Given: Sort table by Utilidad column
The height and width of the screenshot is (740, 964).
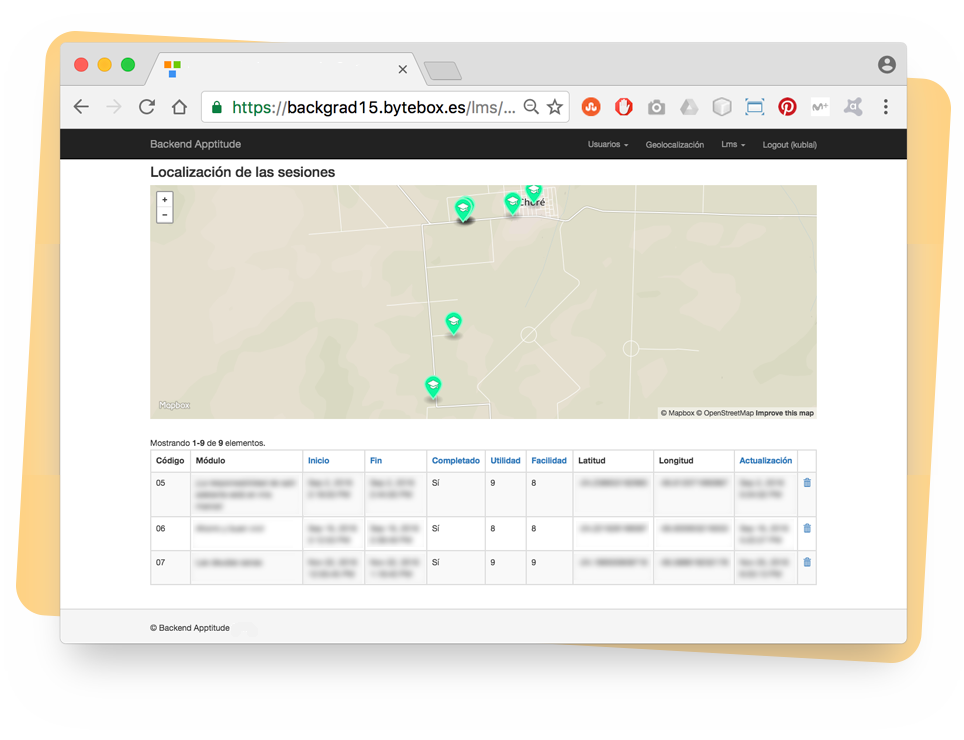Looking at the screenshot, I should tap(505, 460).
